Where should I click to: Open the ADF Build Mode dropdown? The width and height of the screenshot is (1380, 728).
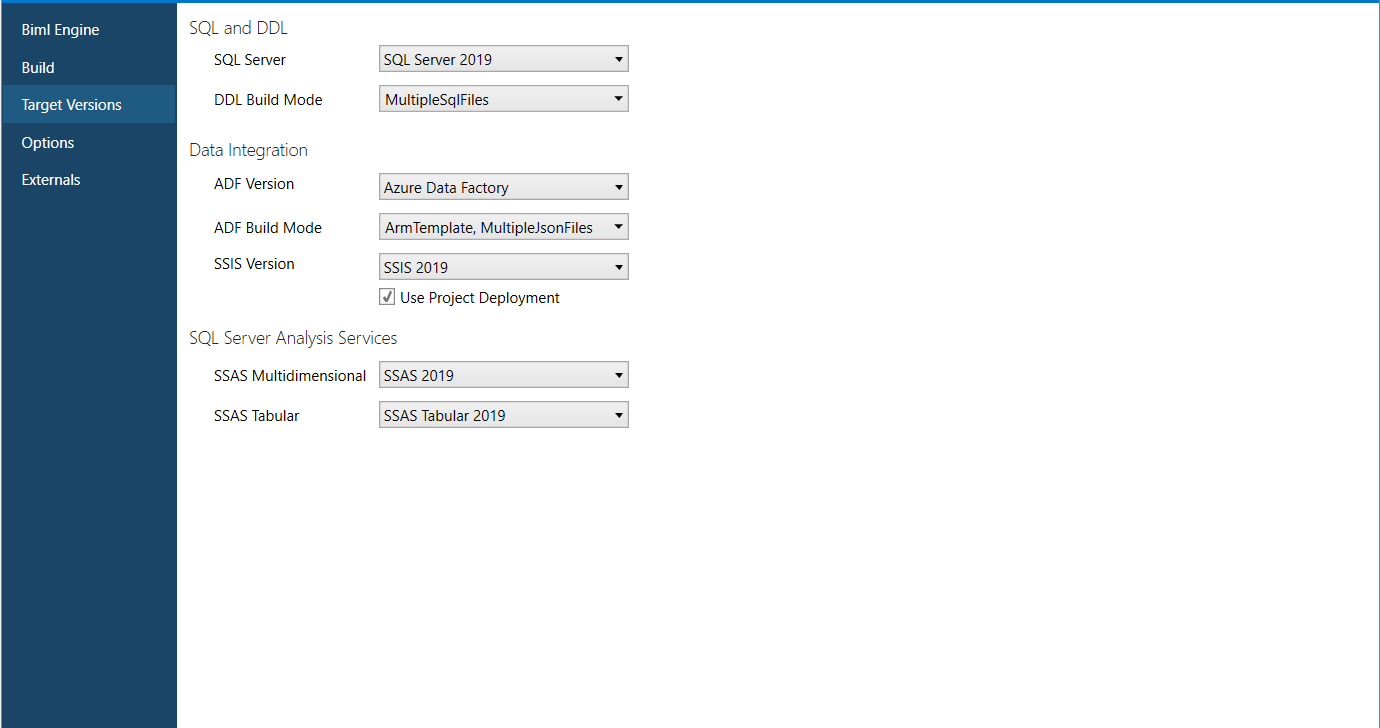point(503,226)
